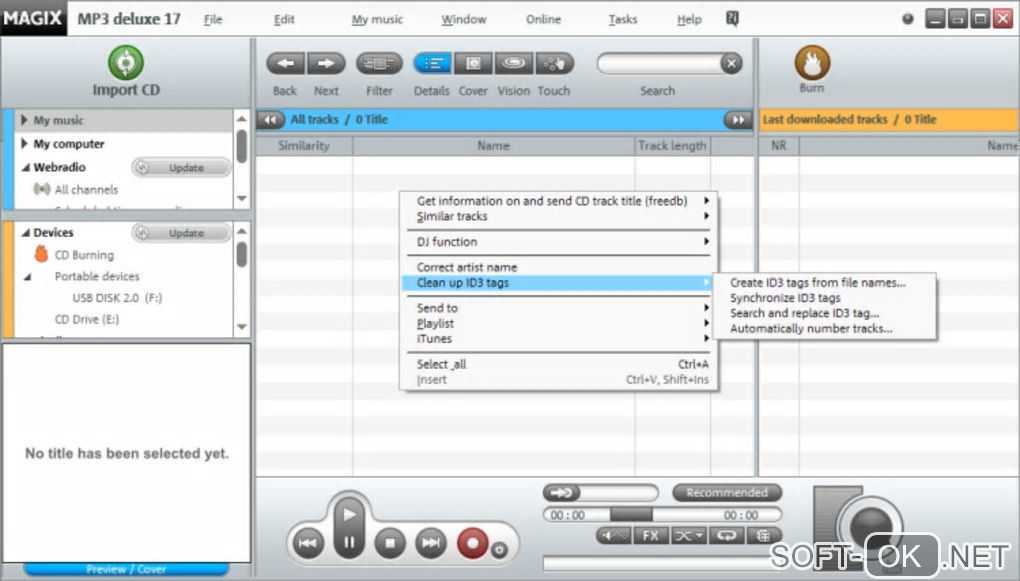Viewport: 1020px width, 581px height.
Task: Expand My computer tree node
Action: pyautogui.click(x=24, y=143)
